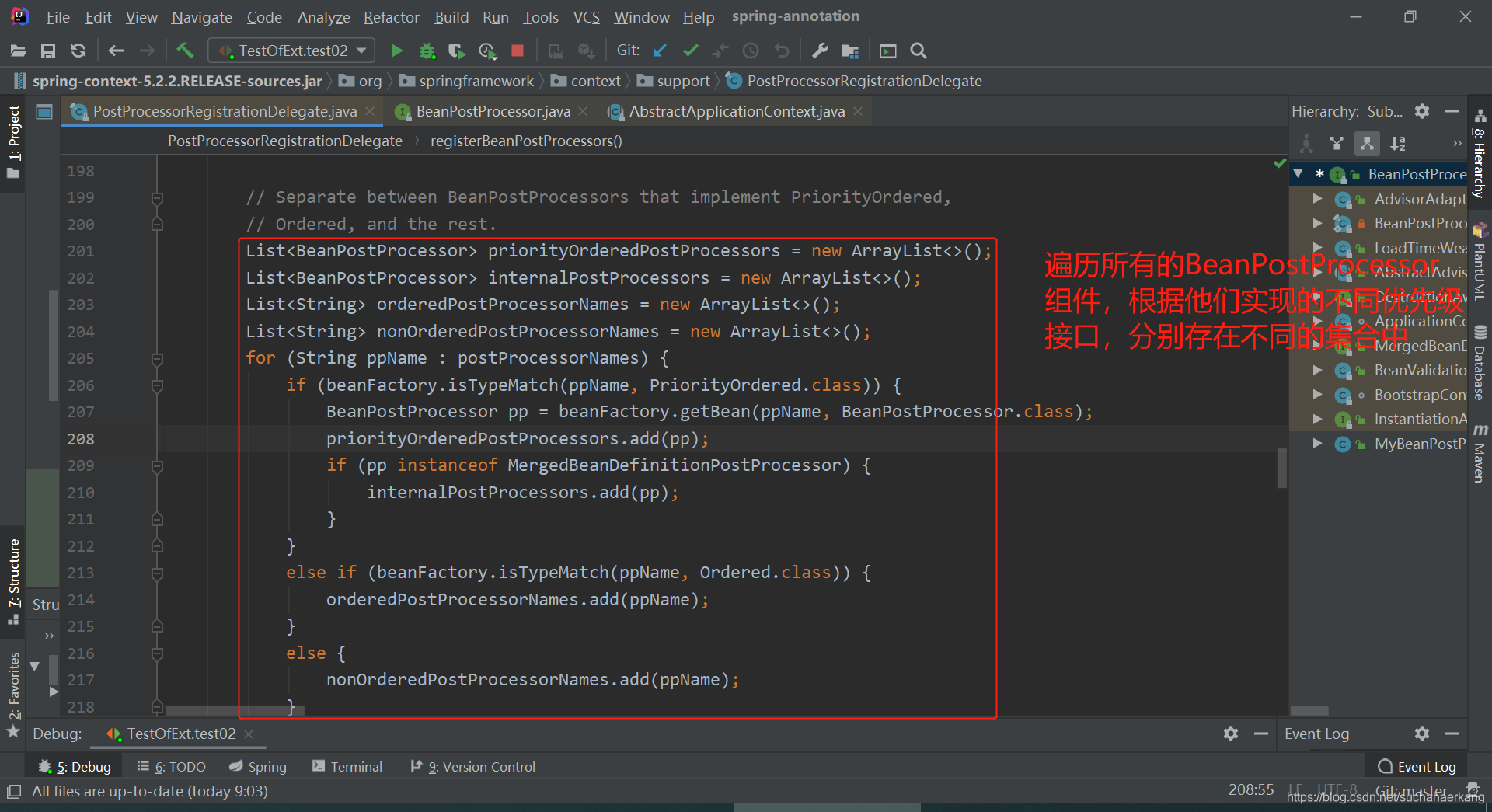Expand the AdvisorAdapt hierarchy node

pos(1318,199)
